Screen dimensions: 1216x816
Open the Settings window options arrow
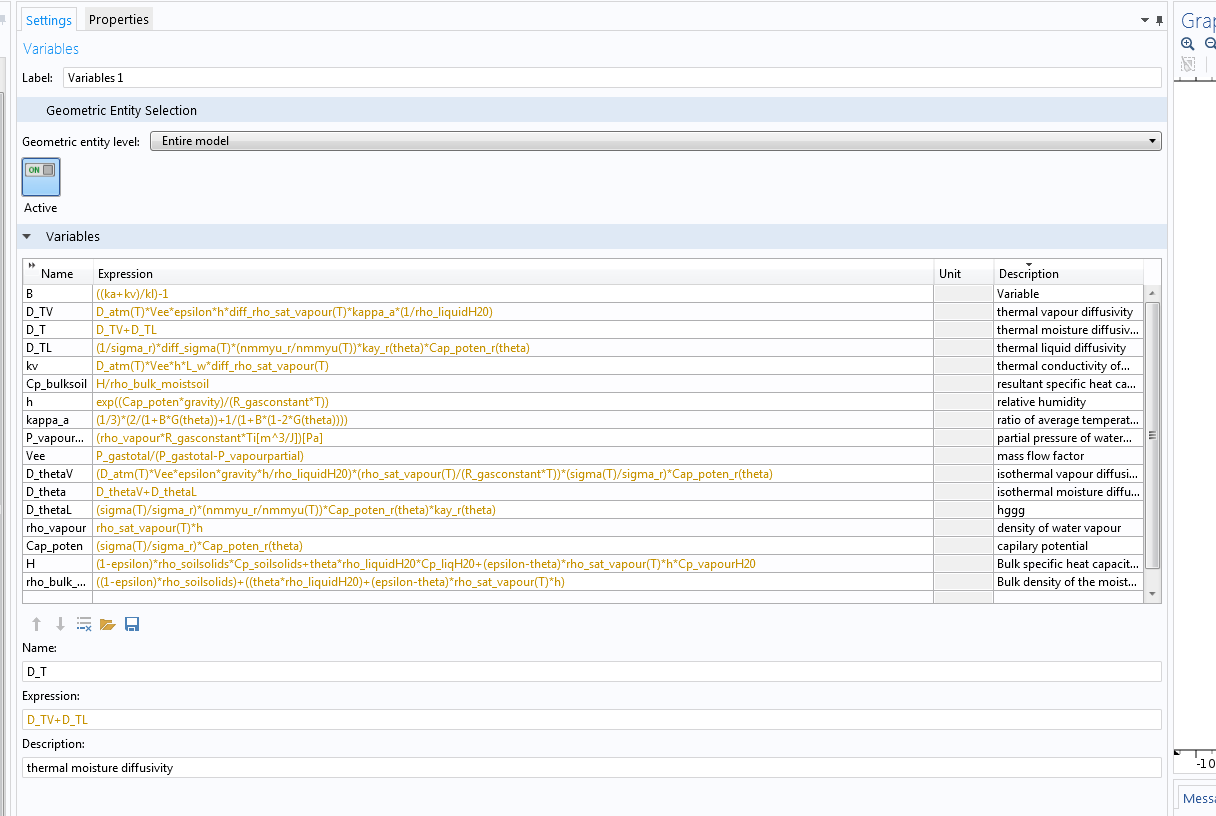(x=1144, y=20)
